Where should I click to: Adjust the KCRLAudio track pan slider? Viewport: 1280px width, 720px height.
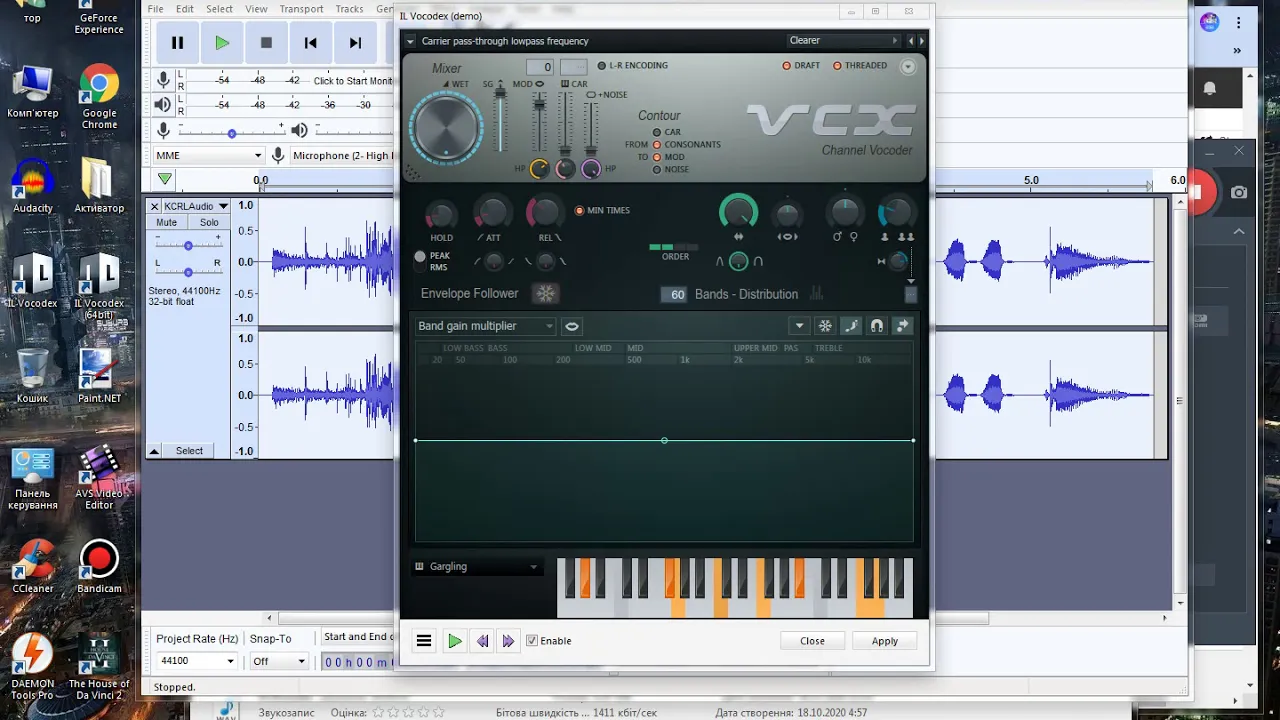click(188, 271)
